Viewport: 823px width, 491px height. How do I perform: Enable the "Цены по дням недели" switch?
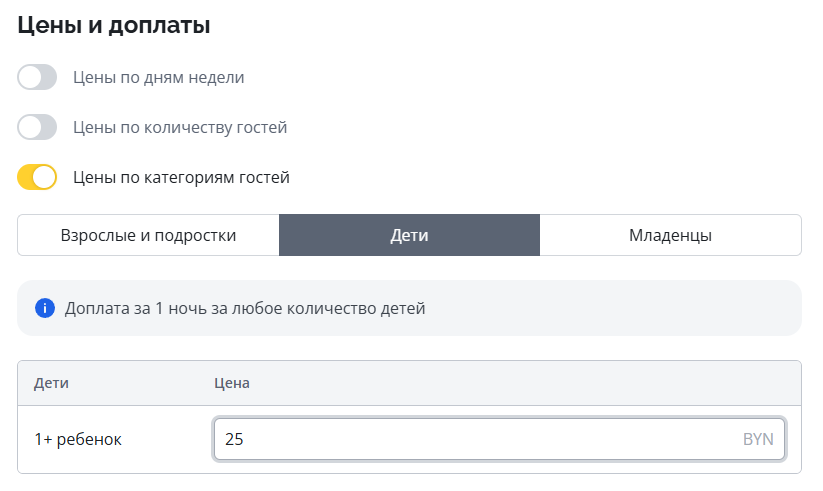[x=37, y=77]
